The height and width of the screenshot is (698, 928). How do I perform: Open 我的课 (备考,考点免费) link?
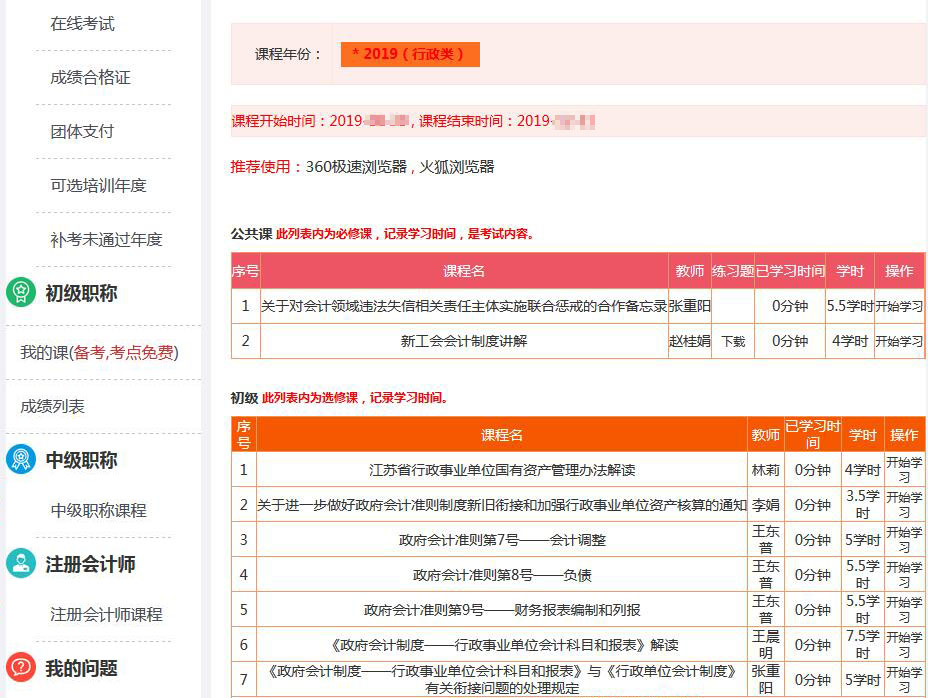pyautogui.click(x=99, y=352)
